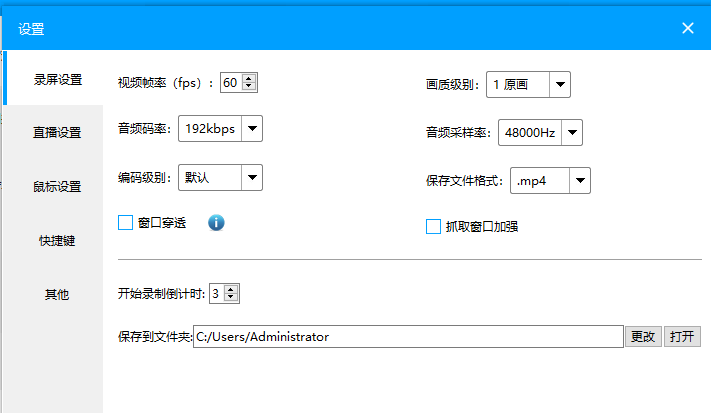Switch to the 直播设置 tab

tap(53, 132)
